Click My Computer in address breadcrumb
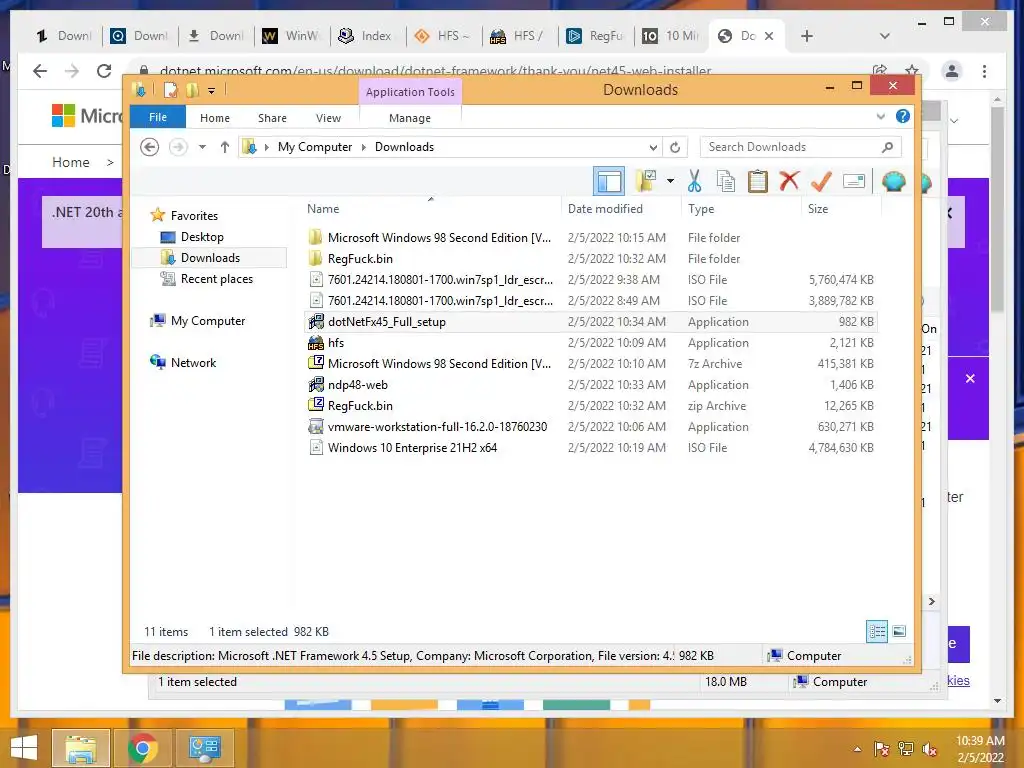Viewport: 1024px width, 768px height. 315,147
